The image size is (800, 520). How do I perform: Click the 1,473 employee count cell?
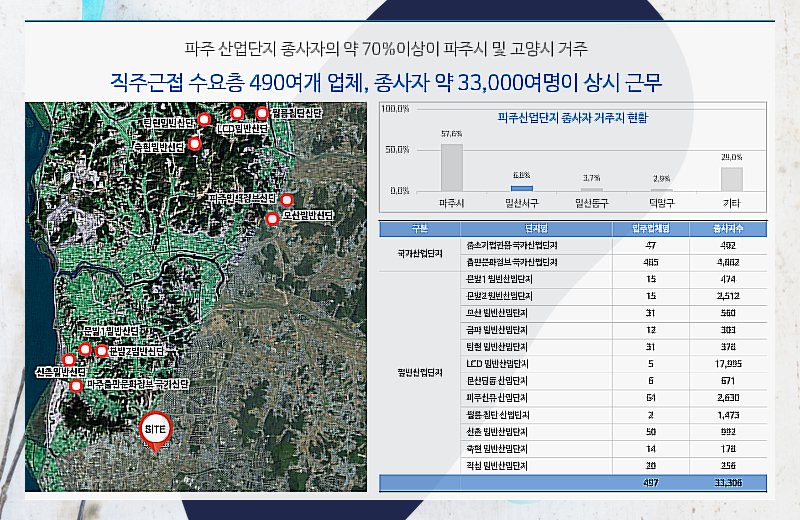pos(728,415)
